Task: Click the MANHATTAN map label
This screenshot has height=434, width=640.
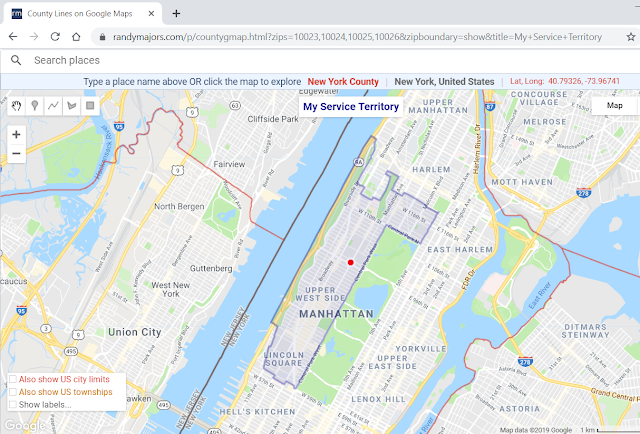Action: point(336,314)
